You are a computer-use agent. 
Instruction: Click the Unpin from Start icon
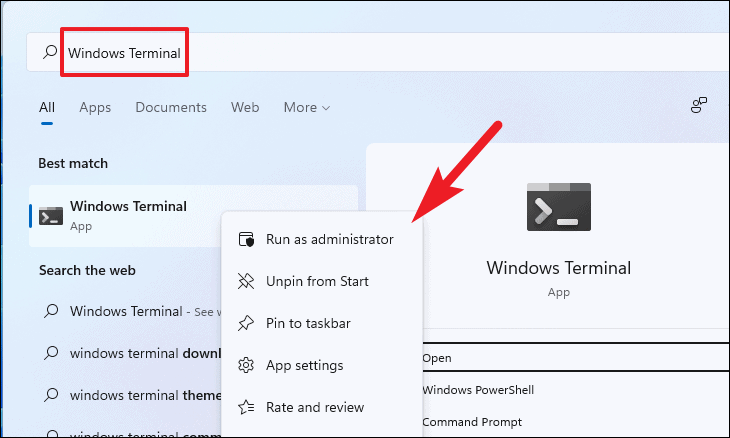coord(246,281)
